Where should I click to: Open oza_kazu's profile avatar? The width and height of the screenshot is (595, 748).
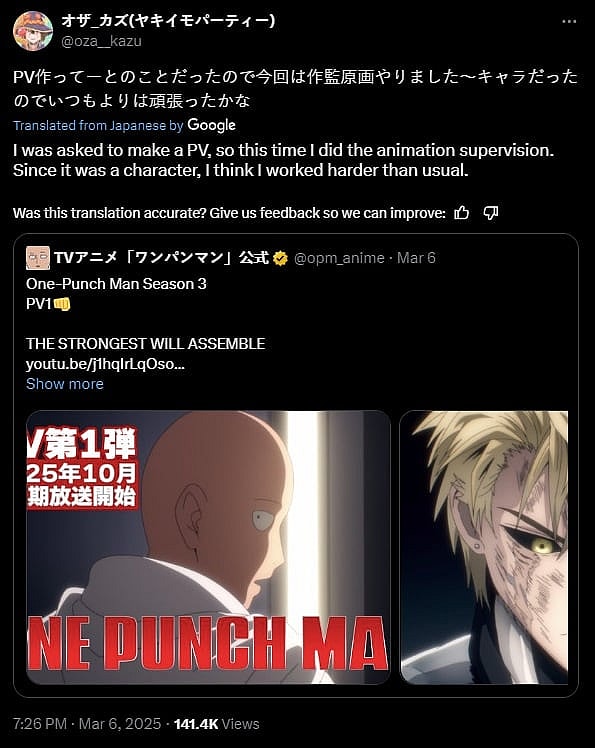tap(33, 31)
